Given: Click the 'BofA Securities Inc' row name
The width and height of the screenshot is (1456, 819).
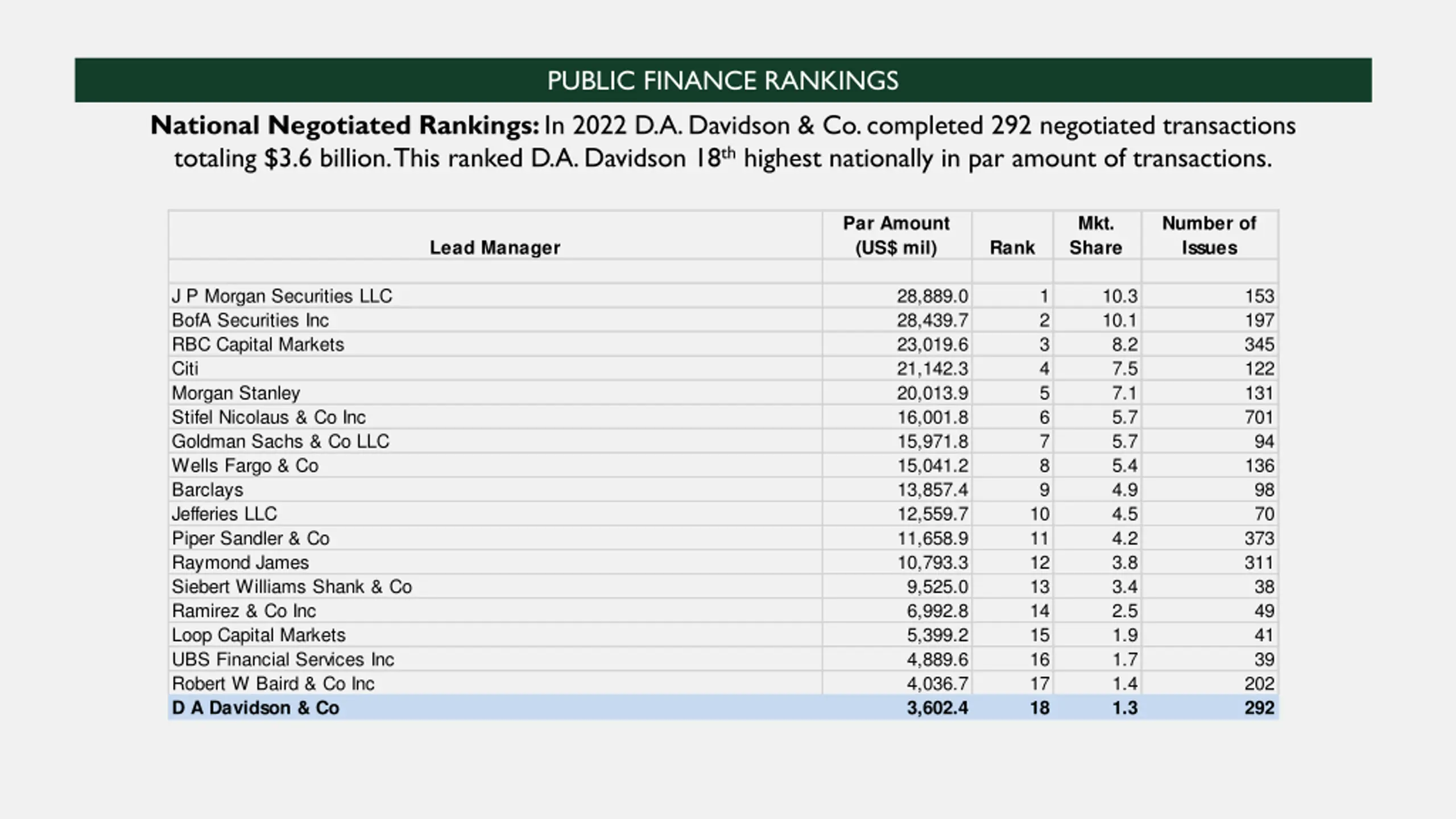Looking at the screenshot, I should (250, 320).
